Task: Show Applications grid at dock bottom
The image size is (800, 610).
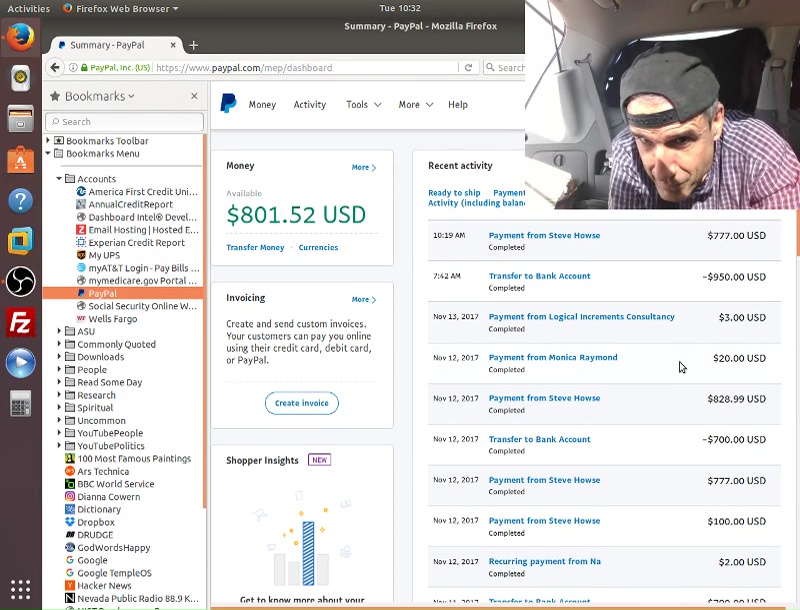Action: point(20,590)
